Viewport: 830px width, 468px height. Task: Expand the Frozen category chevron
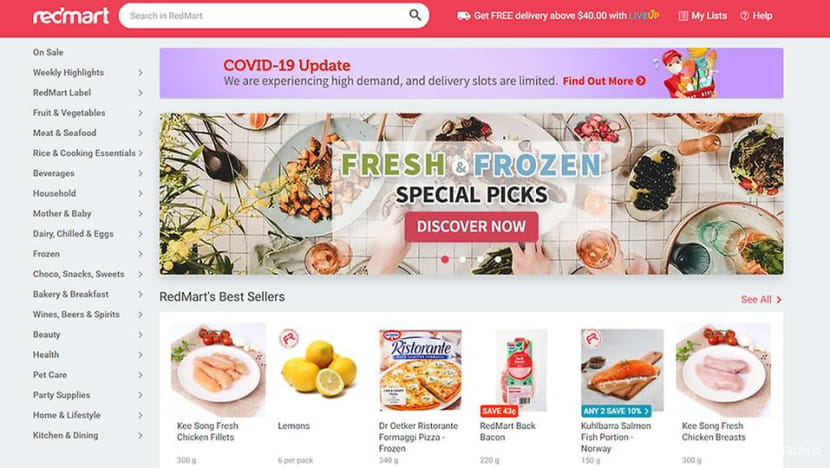pyautogui.click(x=140, y=254)
